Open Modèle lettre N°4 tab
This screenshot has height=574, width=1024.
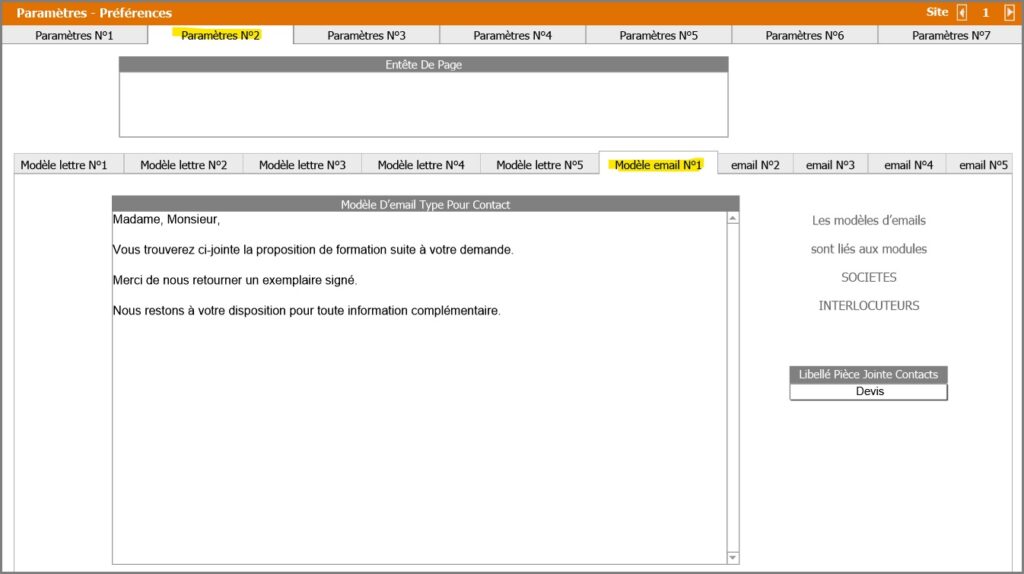coord(421,165)
